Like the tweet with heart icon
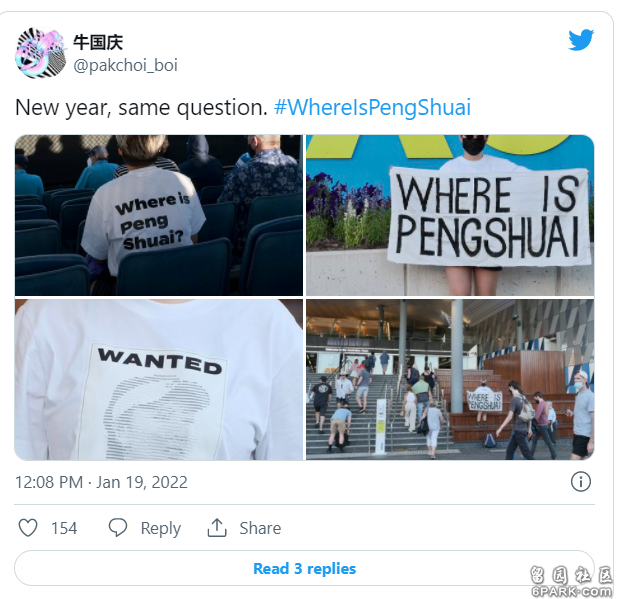The image size is (618, 599). (x=28, y=527)
